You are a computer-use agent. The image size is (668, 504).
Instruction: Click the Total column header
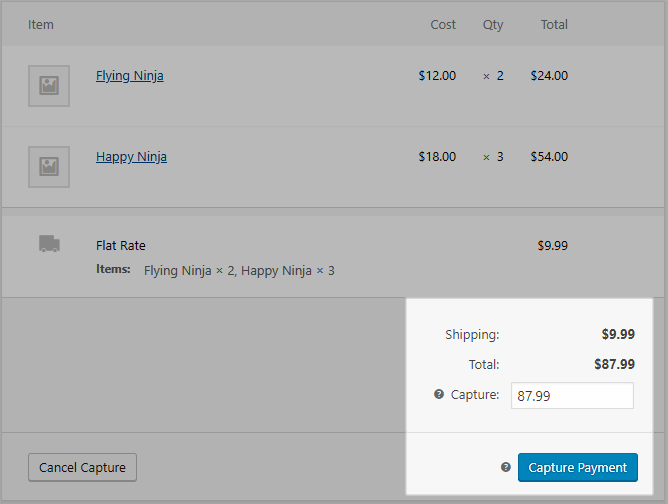554,25
